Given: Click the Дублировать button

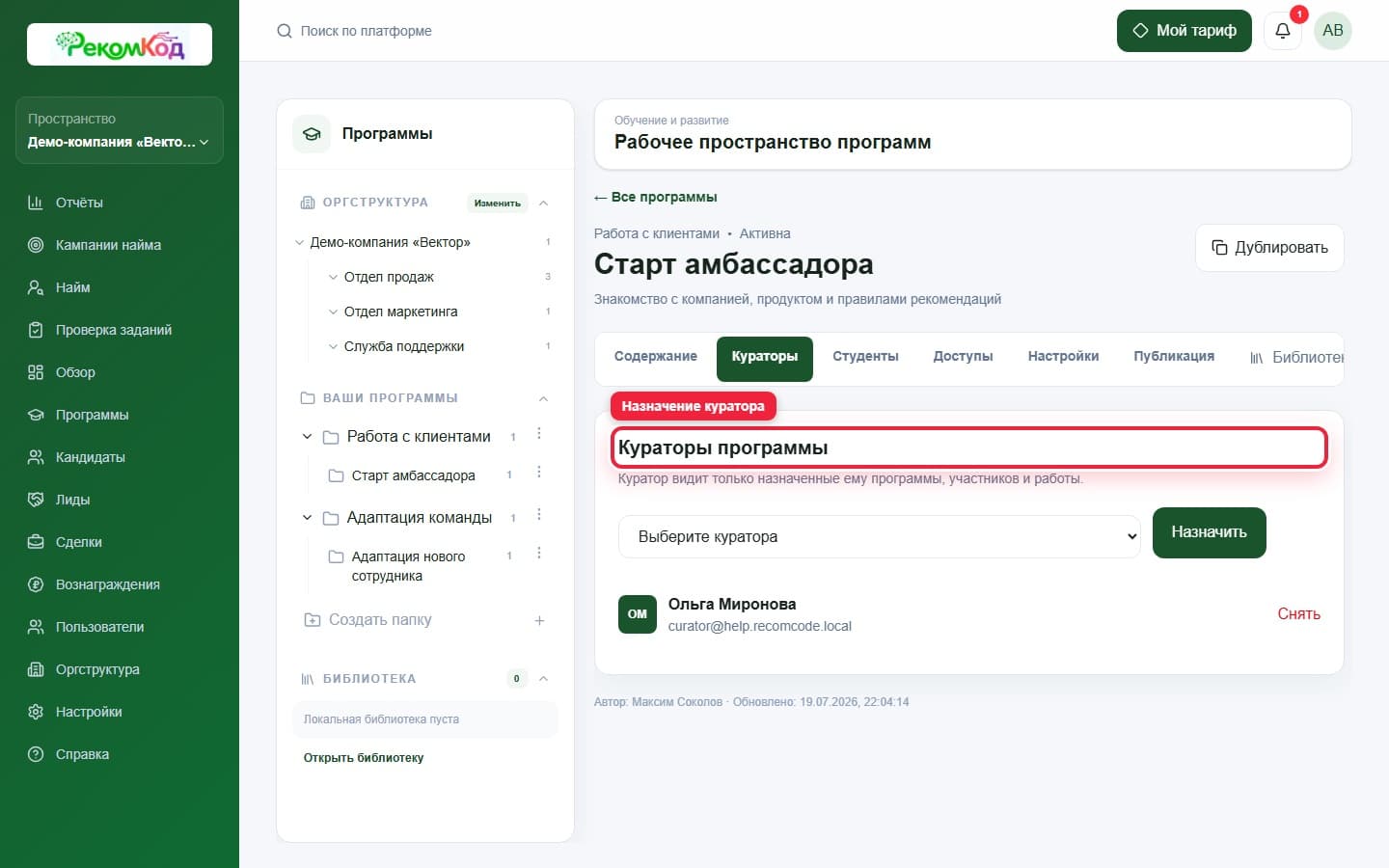Looking at the screenshot, I should point(1269,248).
